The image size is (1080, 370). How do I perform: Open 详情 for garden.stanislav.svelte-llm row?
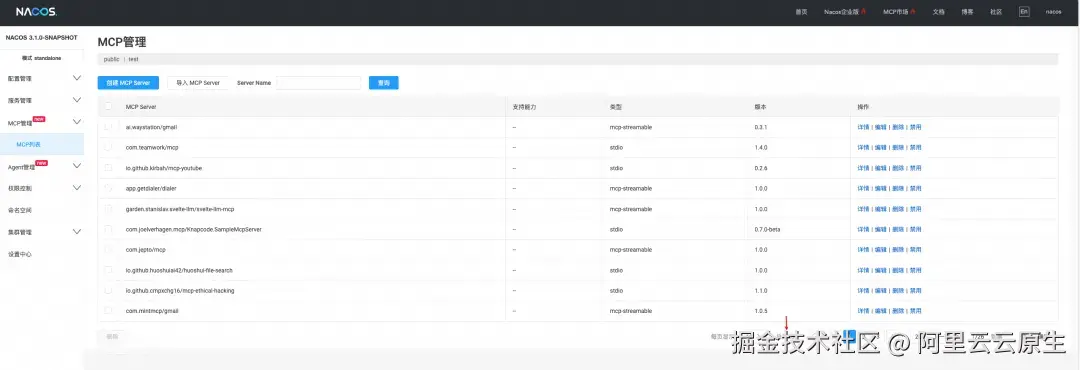(863, 209)
